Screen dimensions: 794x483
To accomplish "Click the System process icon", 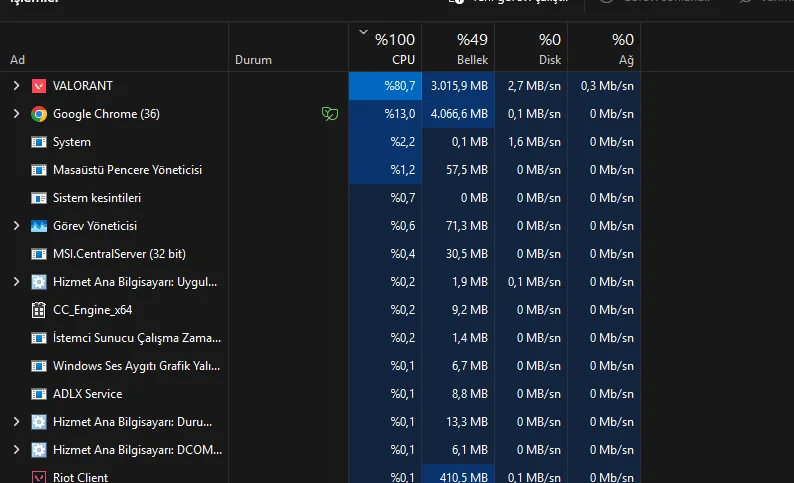I will point(39,142).
